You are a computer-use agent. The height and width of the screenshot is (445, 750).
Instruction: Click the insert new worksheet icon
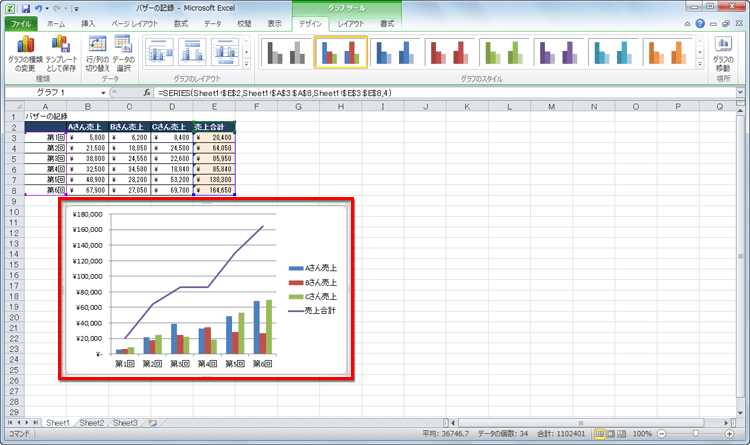[150, 423]
